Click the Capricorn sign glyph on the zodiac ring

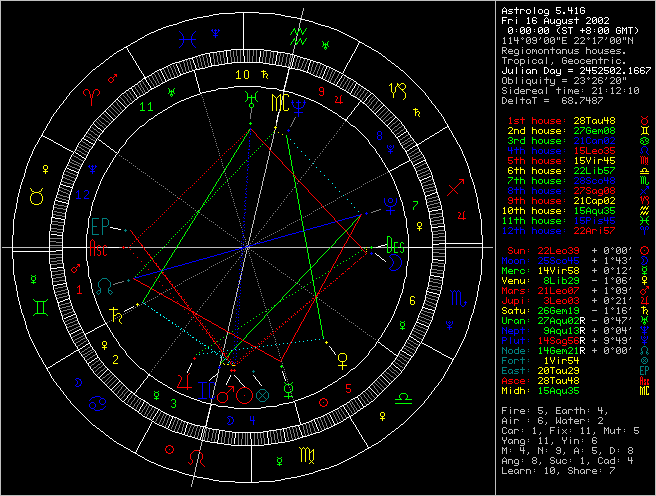(x=397, y=89)
